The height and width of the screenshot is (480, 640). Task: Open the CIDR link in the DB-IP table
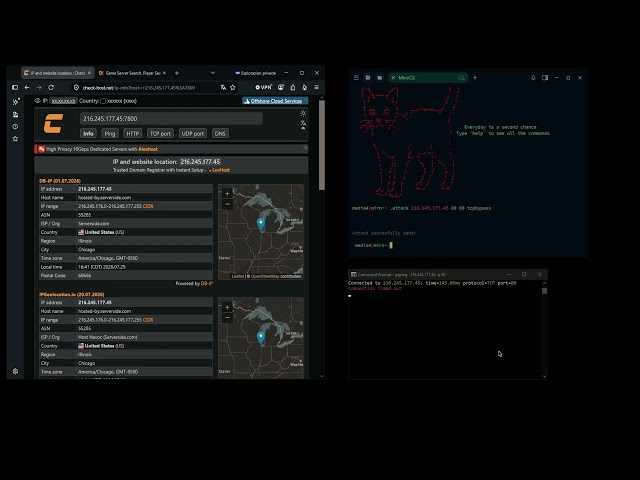pos(148,206)
